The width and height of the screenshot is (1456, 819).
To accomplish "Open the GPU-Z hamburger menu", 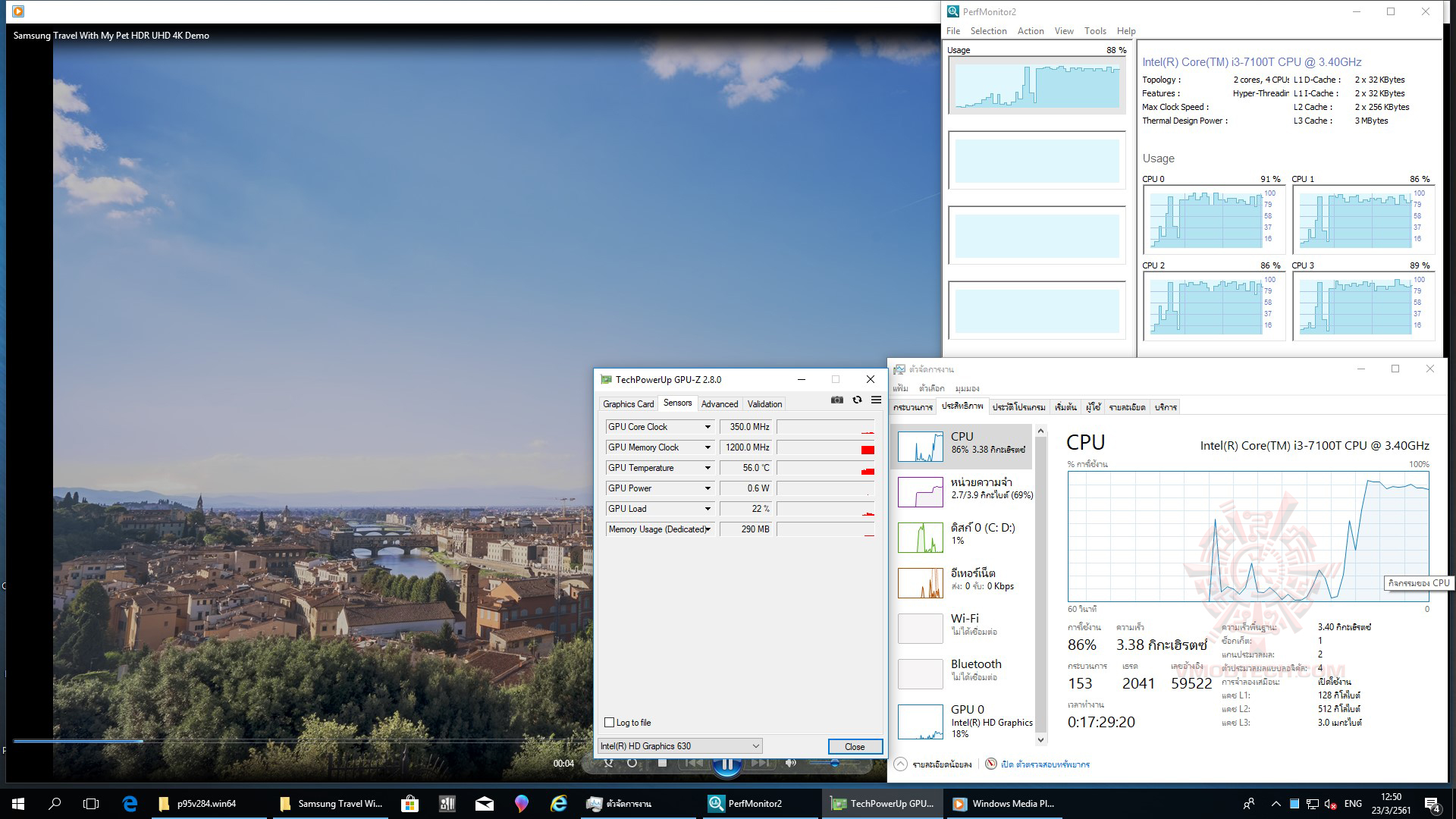I will tap(876, 400).
